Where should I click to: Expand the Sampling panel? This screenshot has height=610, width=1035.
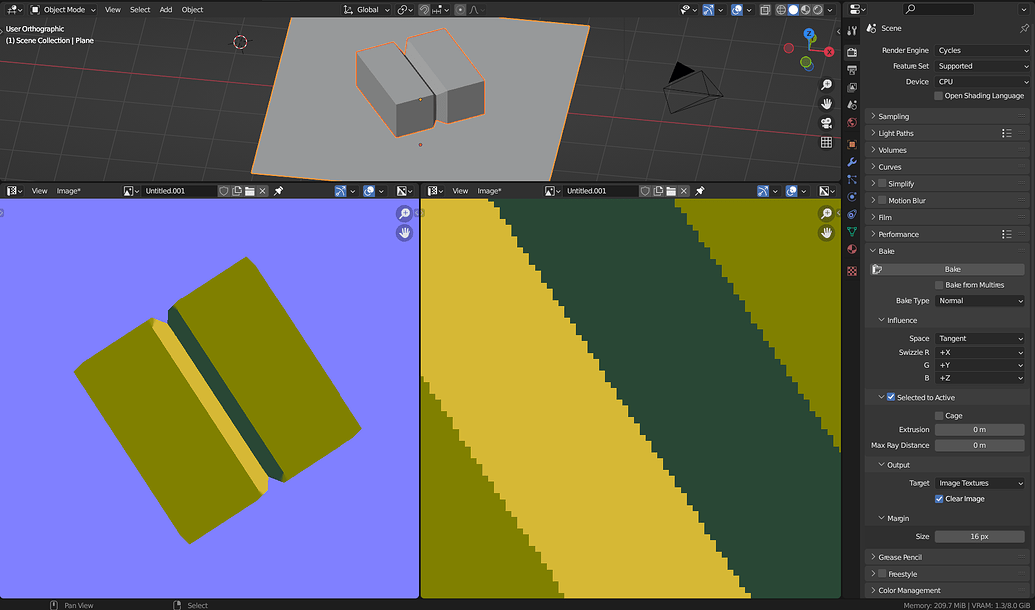(947, 116)
